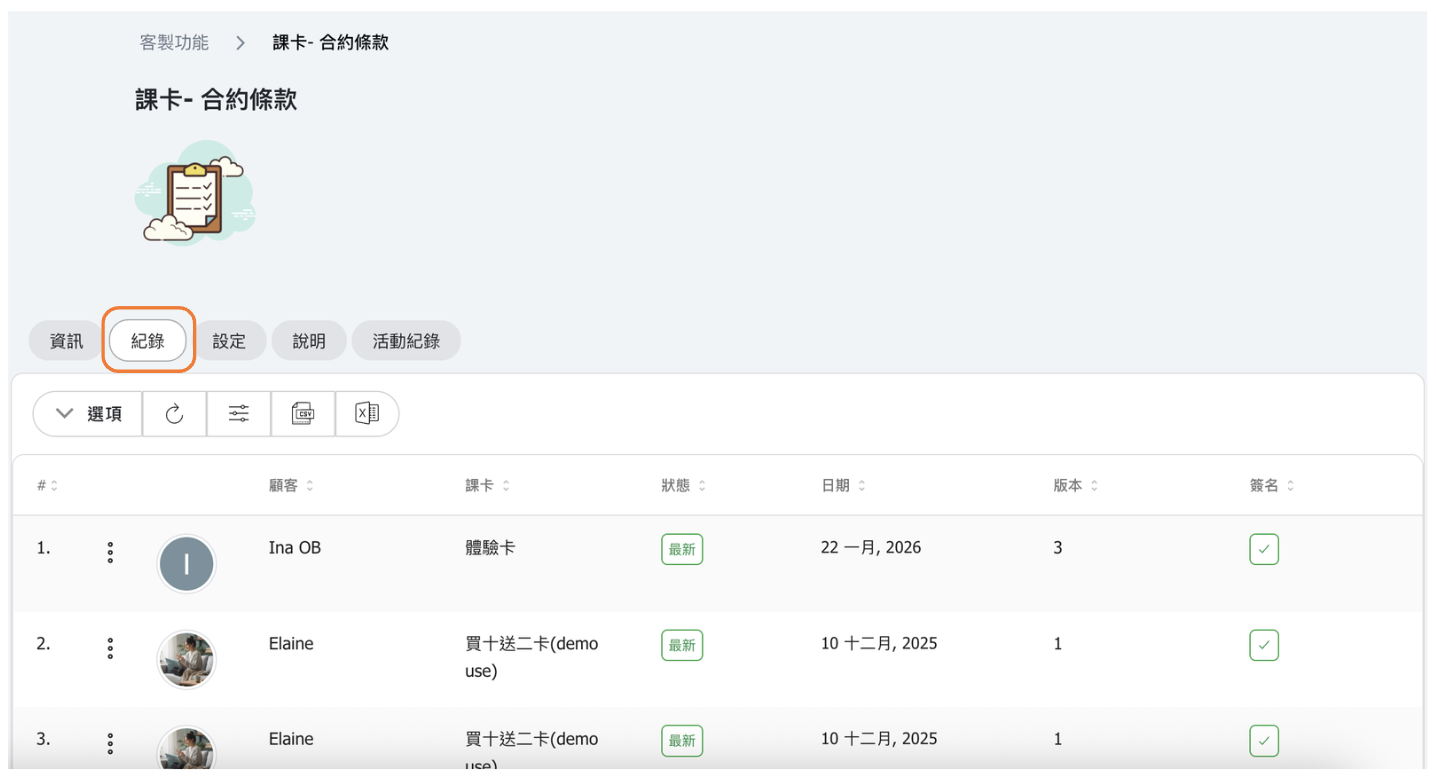
Task: Export records with the Excel icon
Action: pyautogui.click(x=366, y=414)
